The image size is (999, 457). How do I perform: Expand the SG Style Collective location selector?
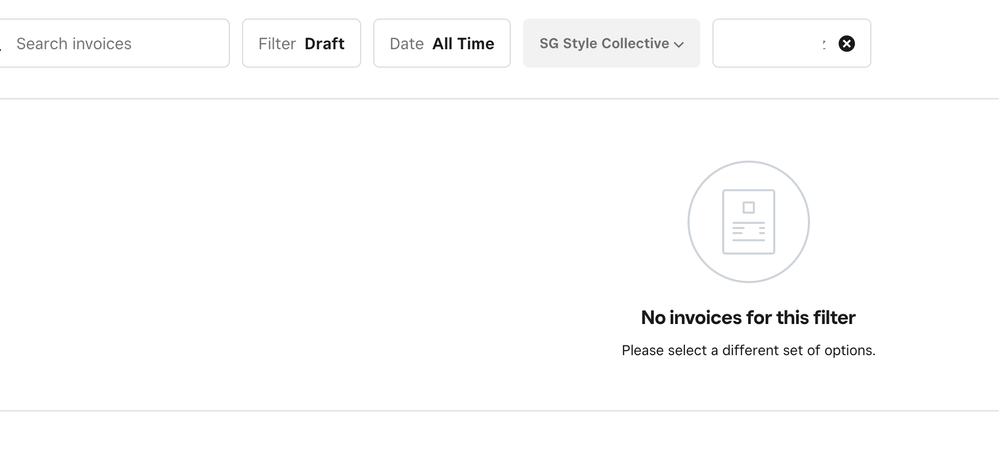coord(611,44)
